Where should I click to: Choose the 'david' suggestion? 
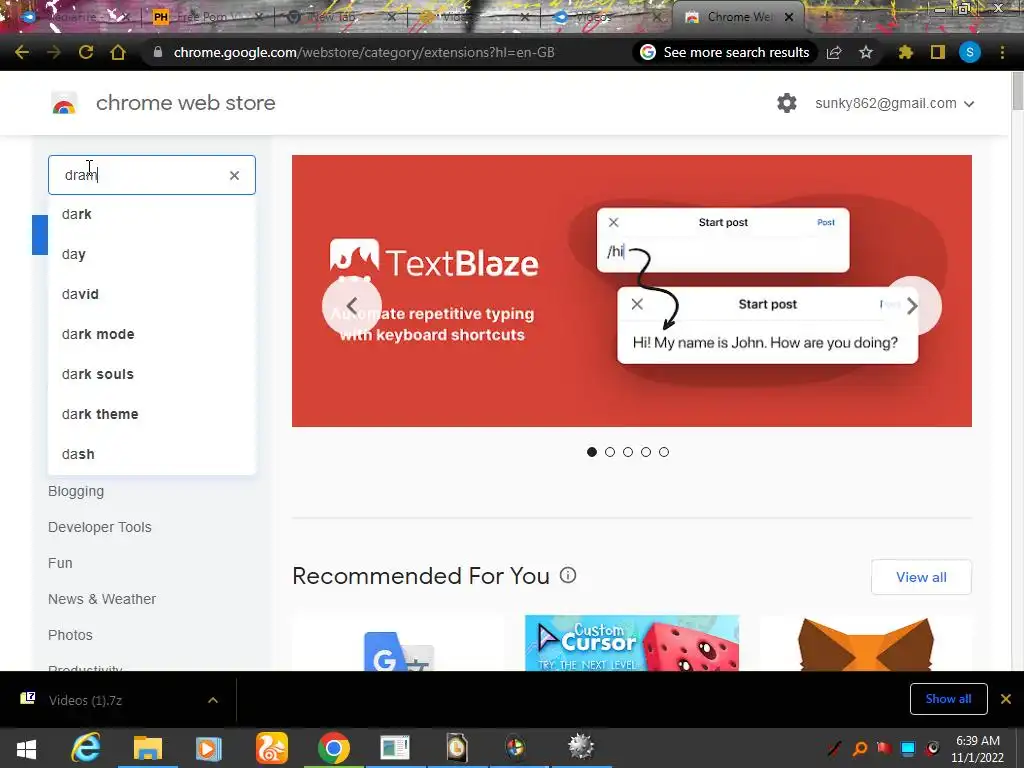click(152, 294)
